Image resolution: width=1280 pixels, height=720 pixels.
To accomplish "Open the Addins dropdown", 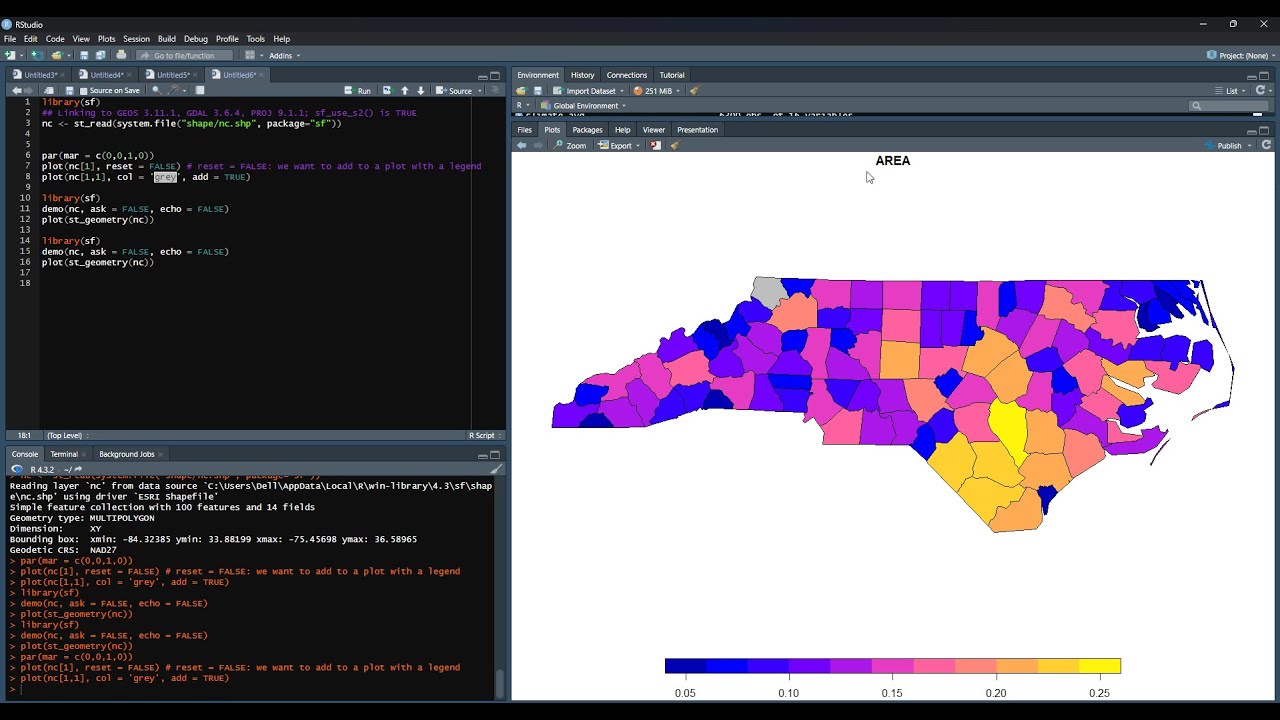I will [284, 55].
